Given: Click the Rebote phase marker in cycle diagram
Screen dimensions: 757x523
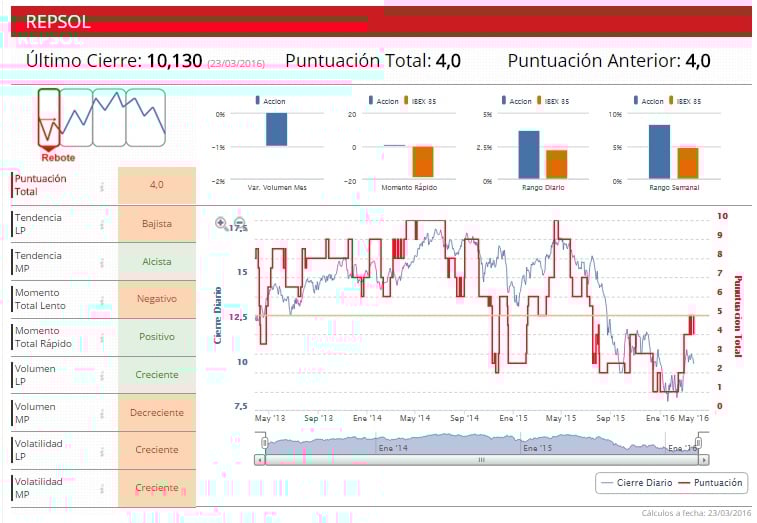Looking at the screenshot, I should pyautogui.click(x=49, y=120).
